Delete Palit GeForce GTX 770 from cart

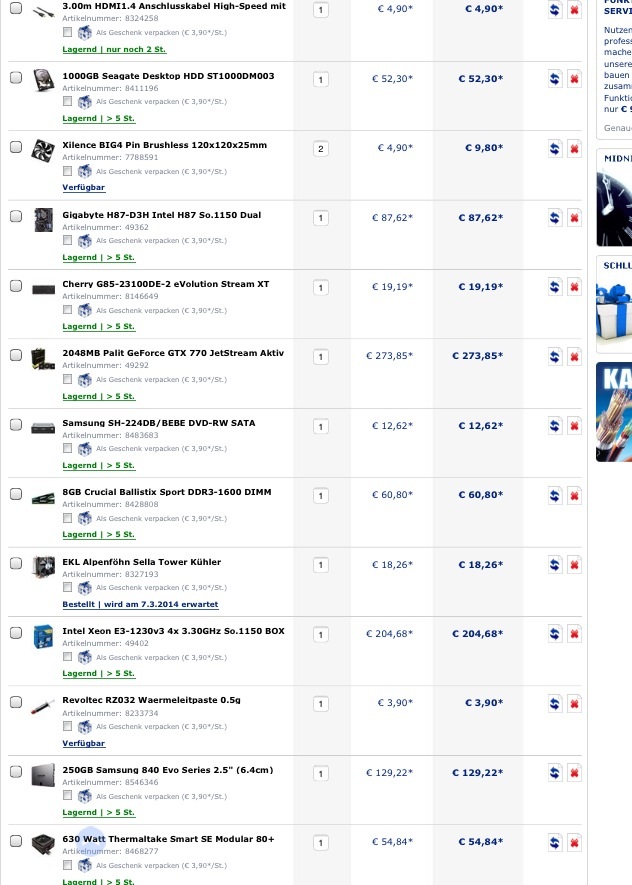(574, 357)
